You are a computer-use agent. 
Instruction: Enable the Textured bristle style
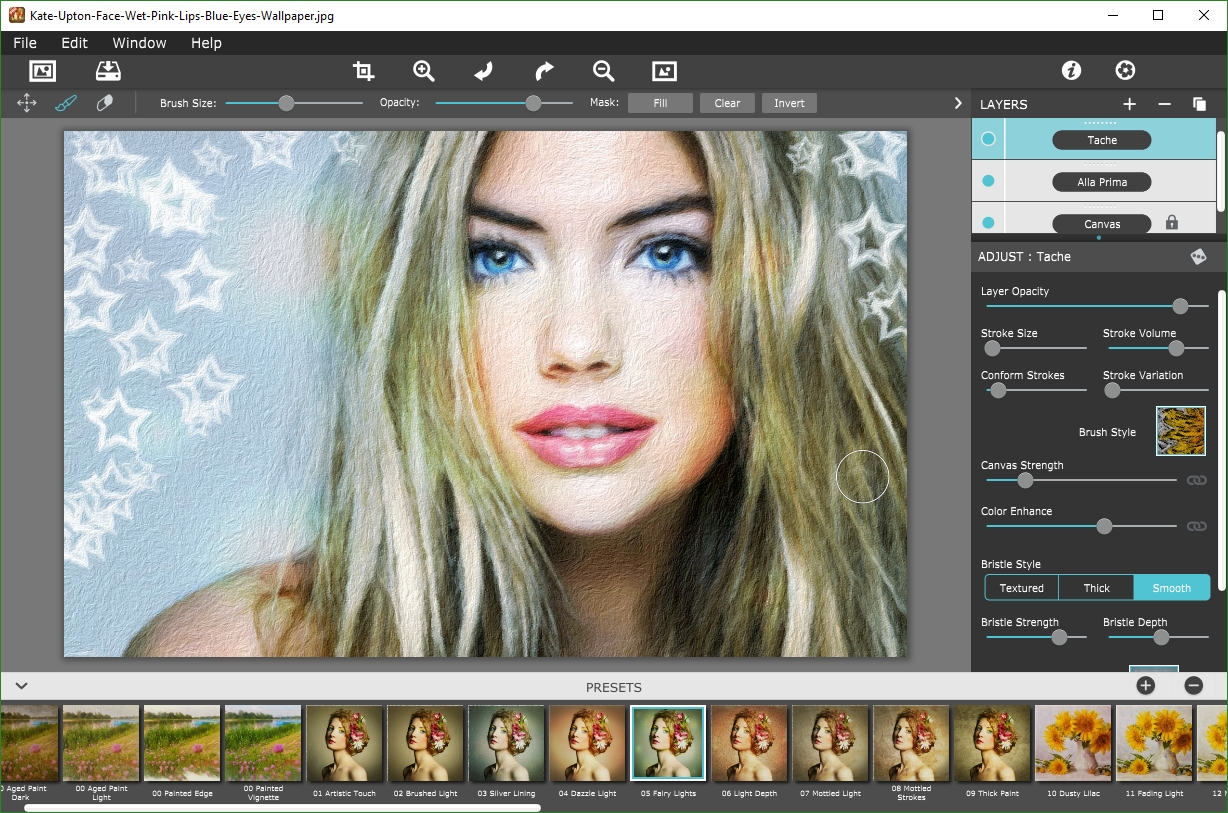coord(1020,587)
